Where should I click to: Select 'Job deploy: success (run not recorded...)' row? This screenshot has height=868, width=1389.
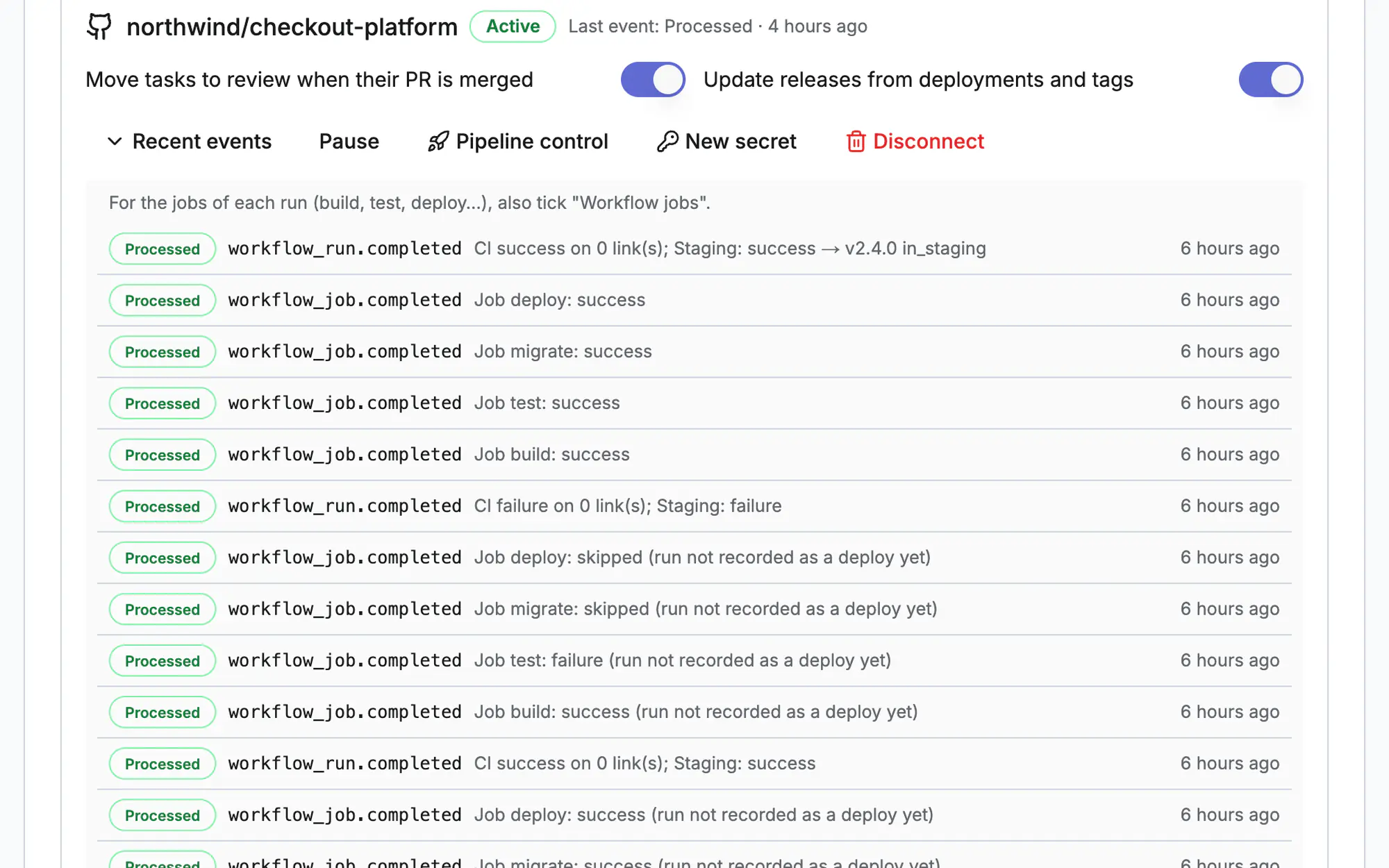[x=694, y=815]
